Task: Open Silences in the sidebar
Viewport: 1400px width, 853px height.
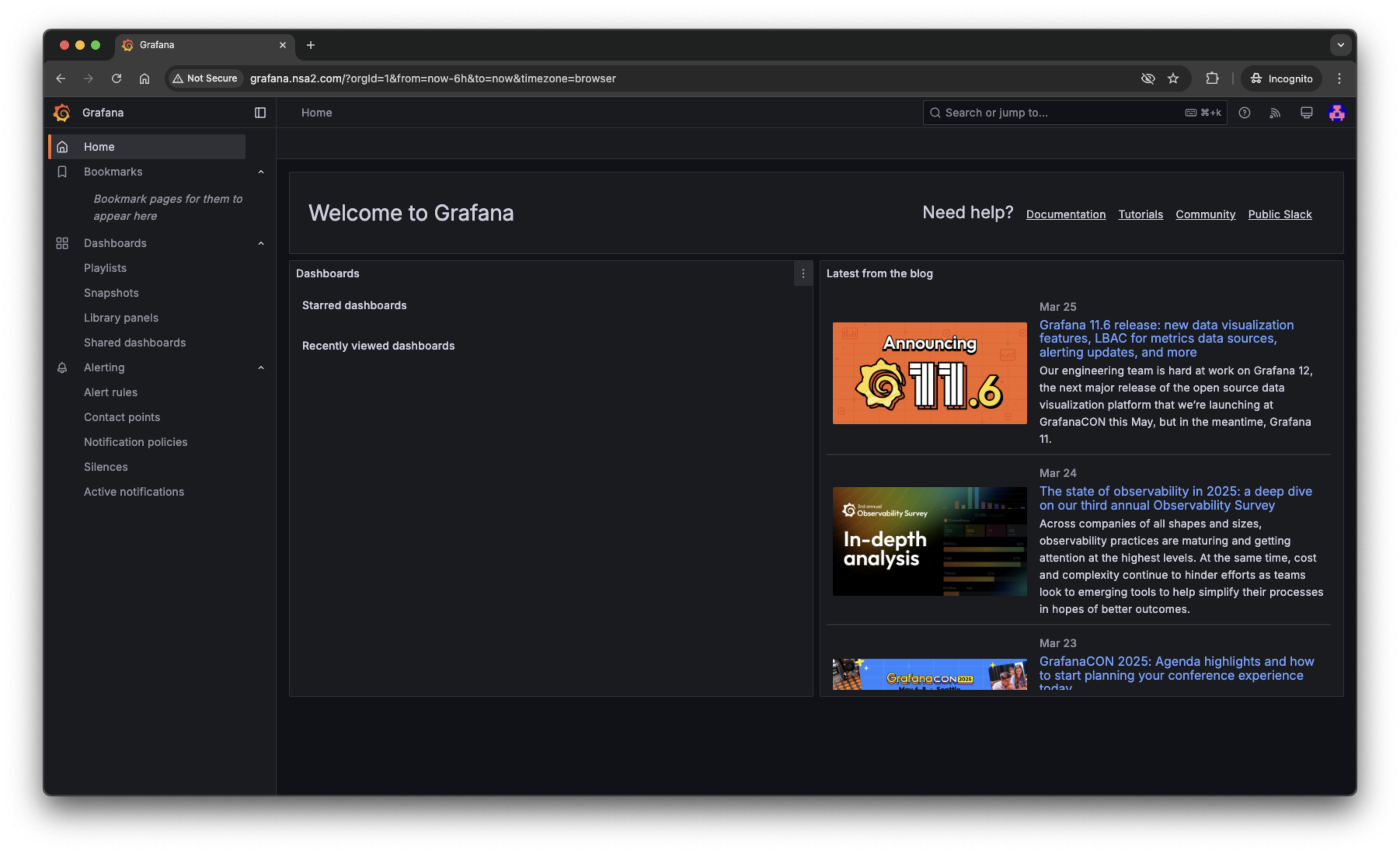Action: click(x=106, y=467)
